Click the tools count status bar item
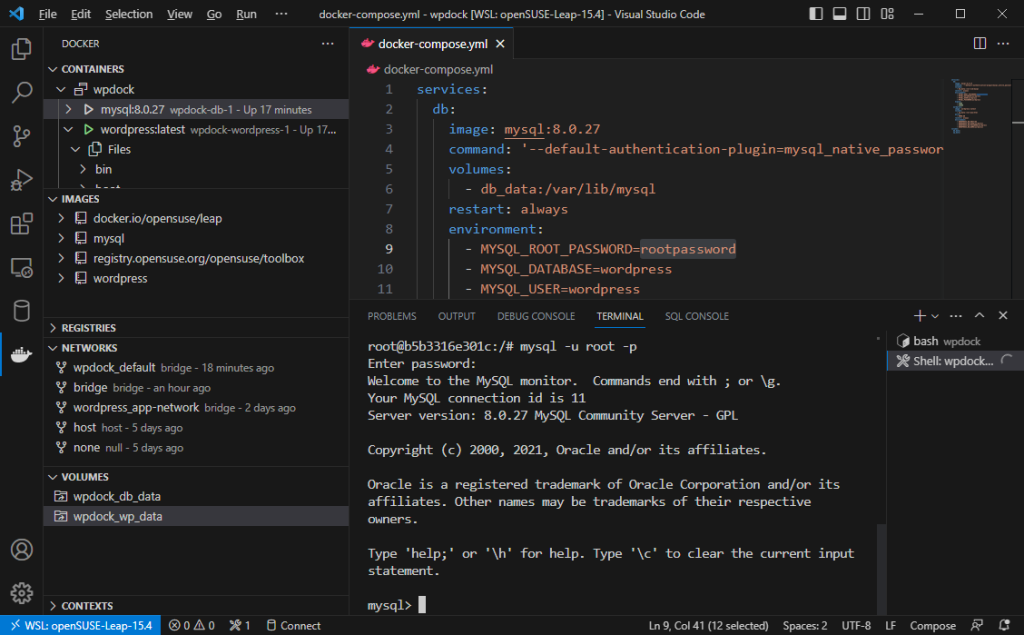The image size is (1024, 635). 240,625
